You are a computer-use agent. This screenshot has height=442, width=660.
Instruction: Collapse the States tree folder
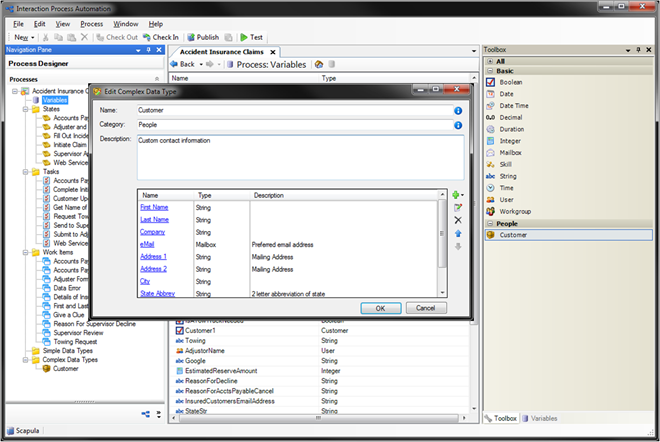[x=26, y=109]
